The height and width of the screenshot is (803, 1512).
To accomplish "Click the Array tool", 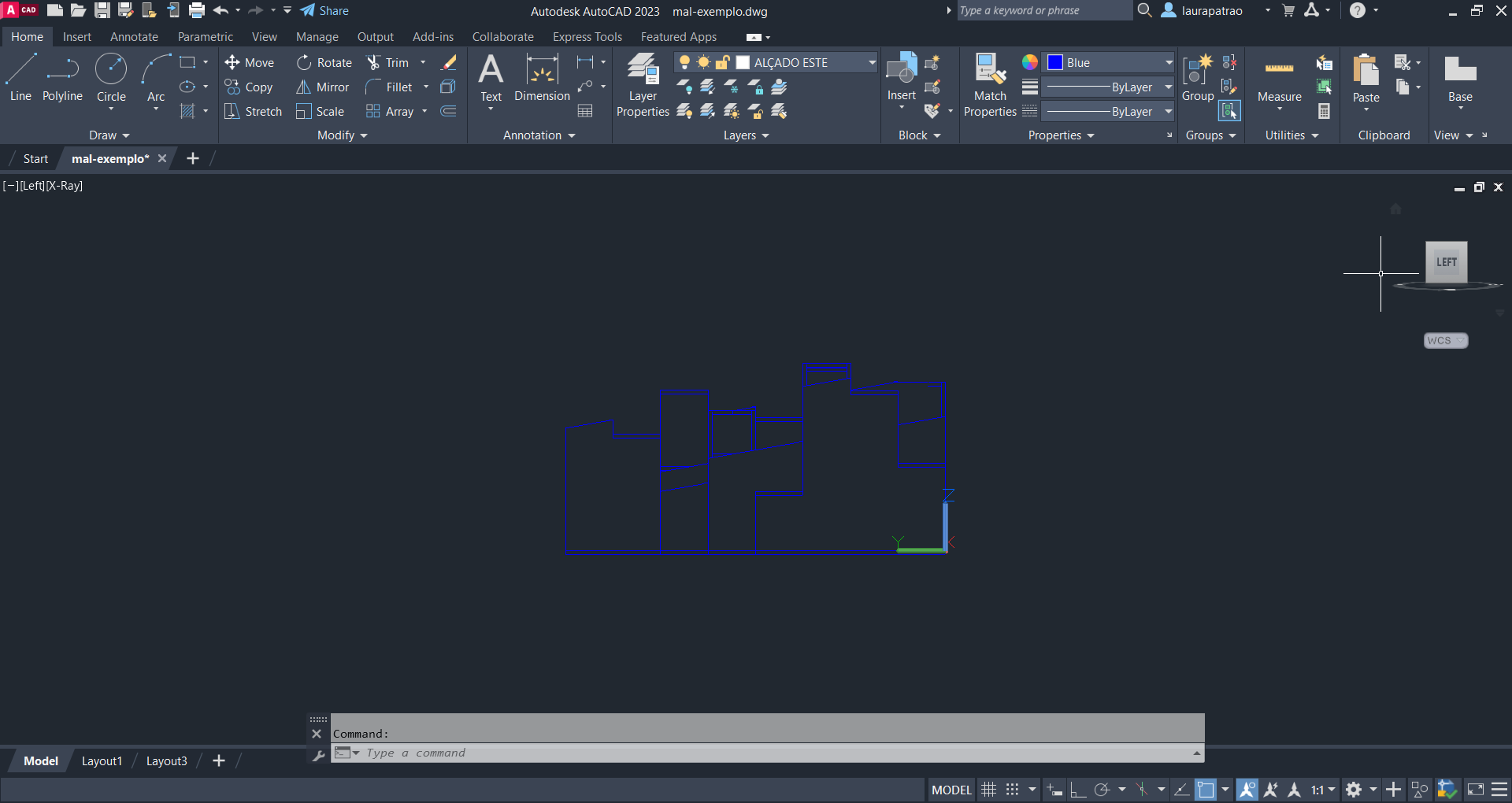I will 390,111.
